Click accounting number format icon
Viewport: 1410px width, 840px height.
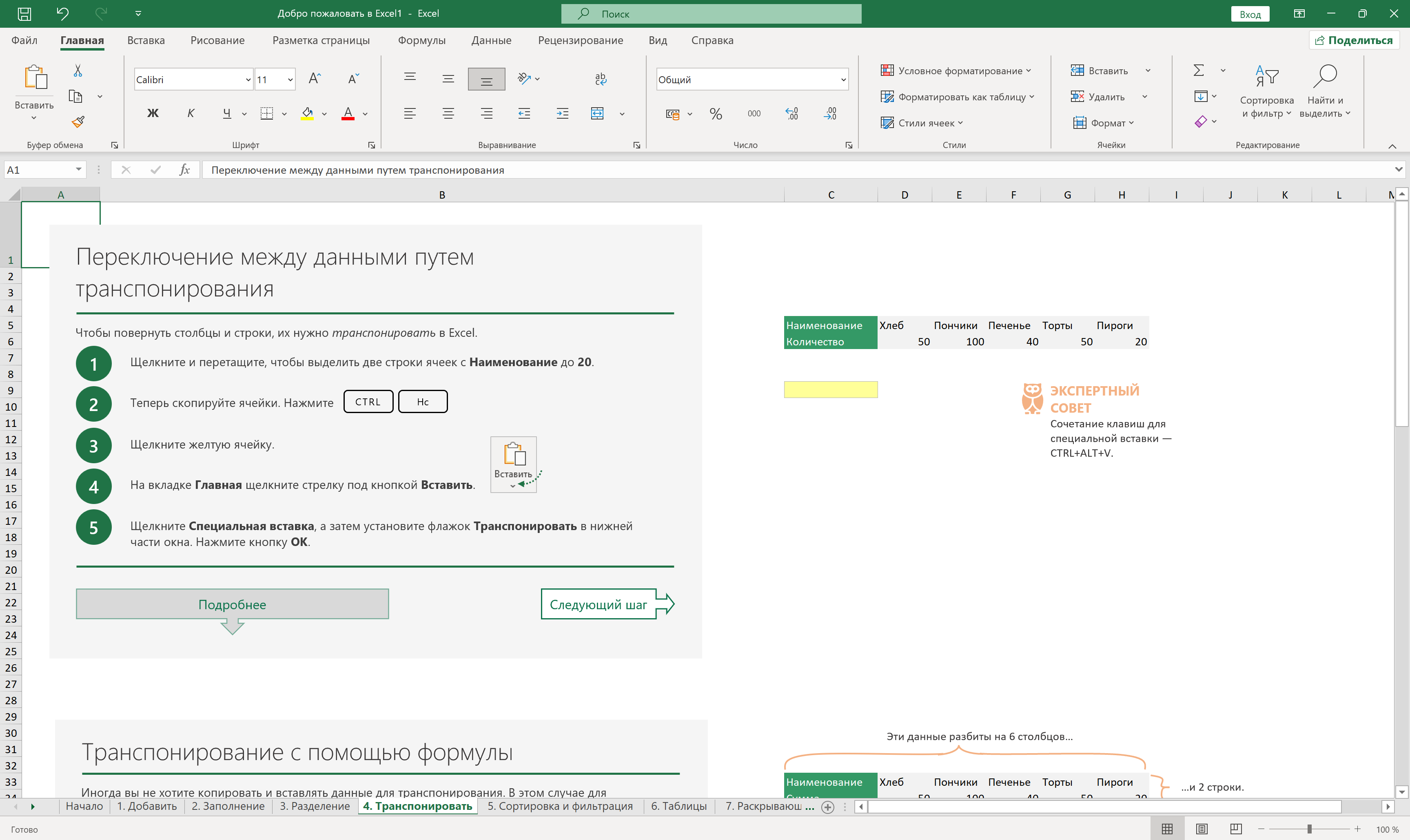coord(672,114)
